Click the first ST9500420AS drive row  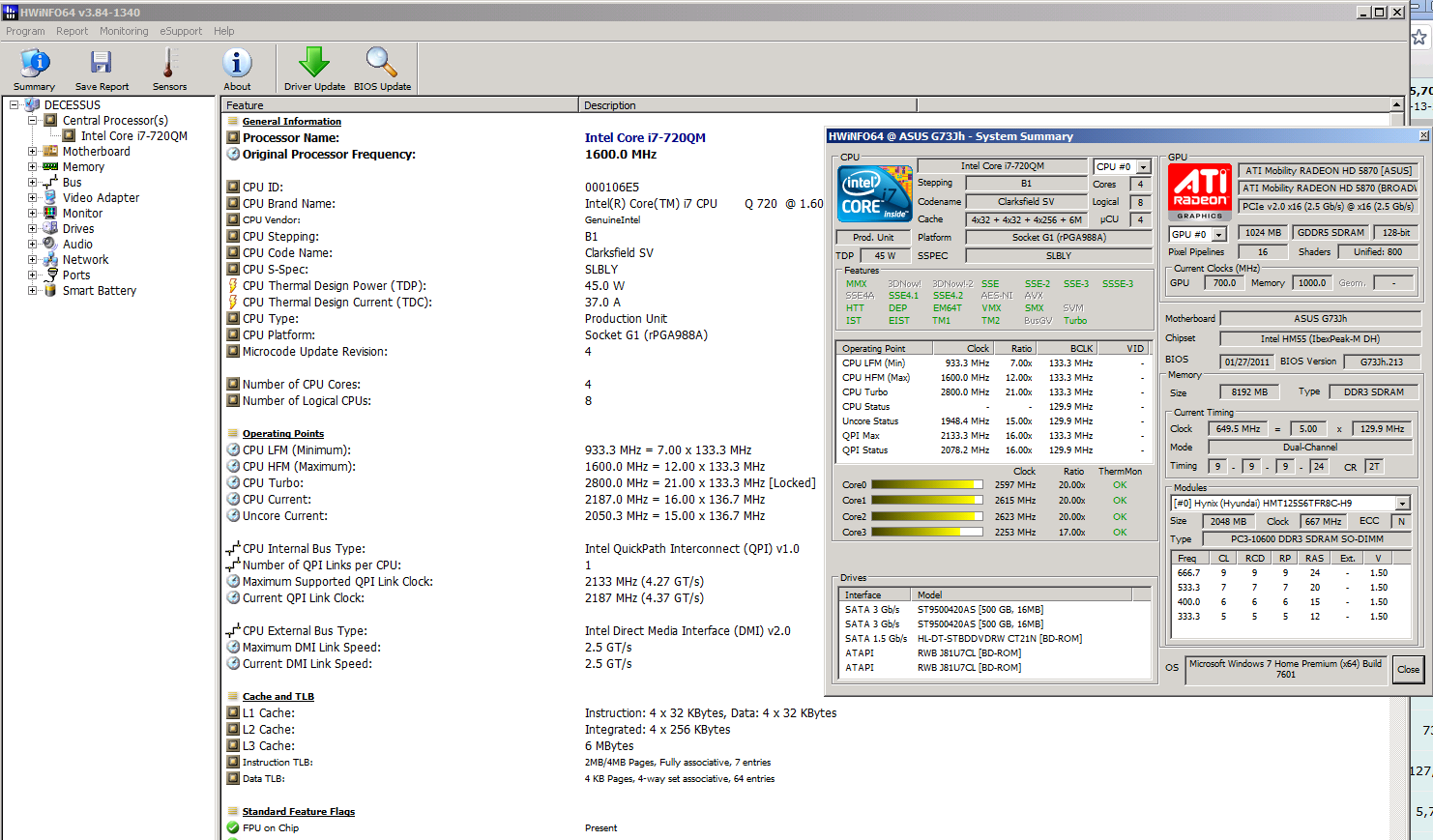click(x=995, y=610)
